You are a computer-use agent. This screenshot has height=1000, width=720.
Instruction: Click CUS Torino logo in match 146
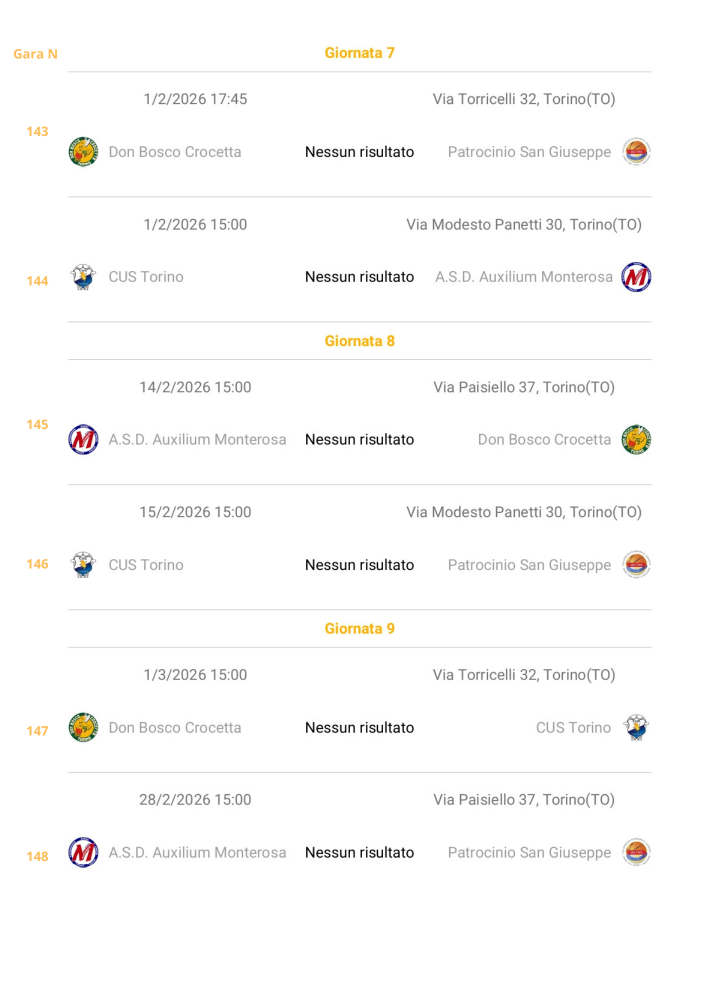pos(83,565)
